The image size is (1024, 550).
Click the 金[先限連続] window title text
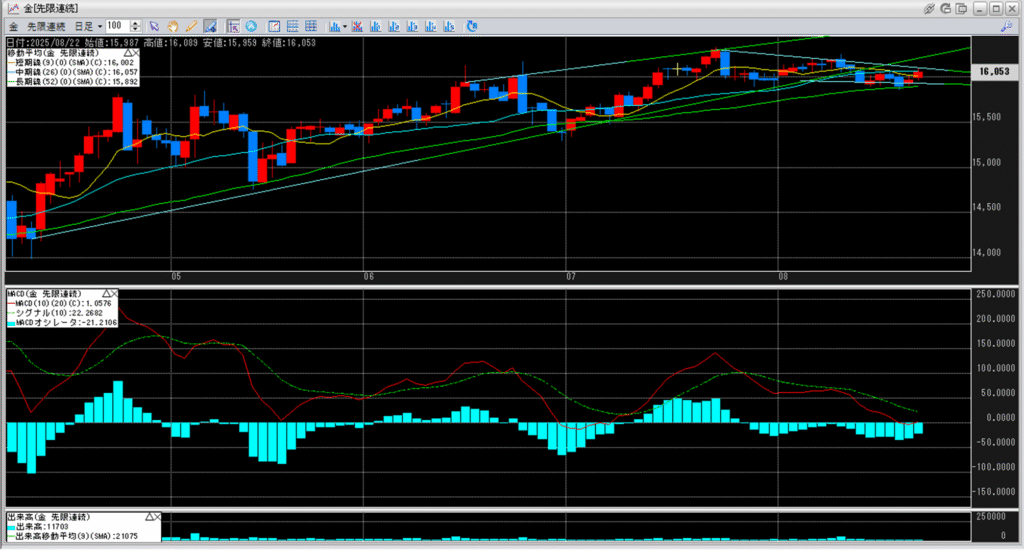(x=51, y=8)
